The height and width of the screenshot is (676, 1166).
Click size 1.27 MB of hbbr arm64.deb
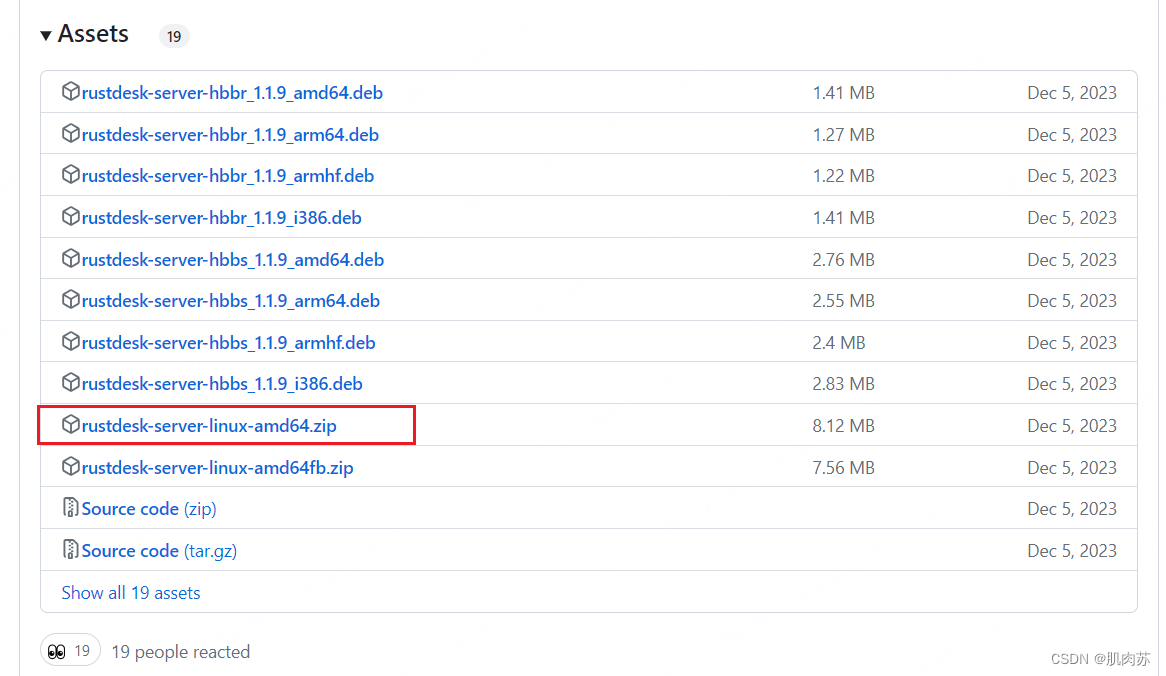coord(843,135)
